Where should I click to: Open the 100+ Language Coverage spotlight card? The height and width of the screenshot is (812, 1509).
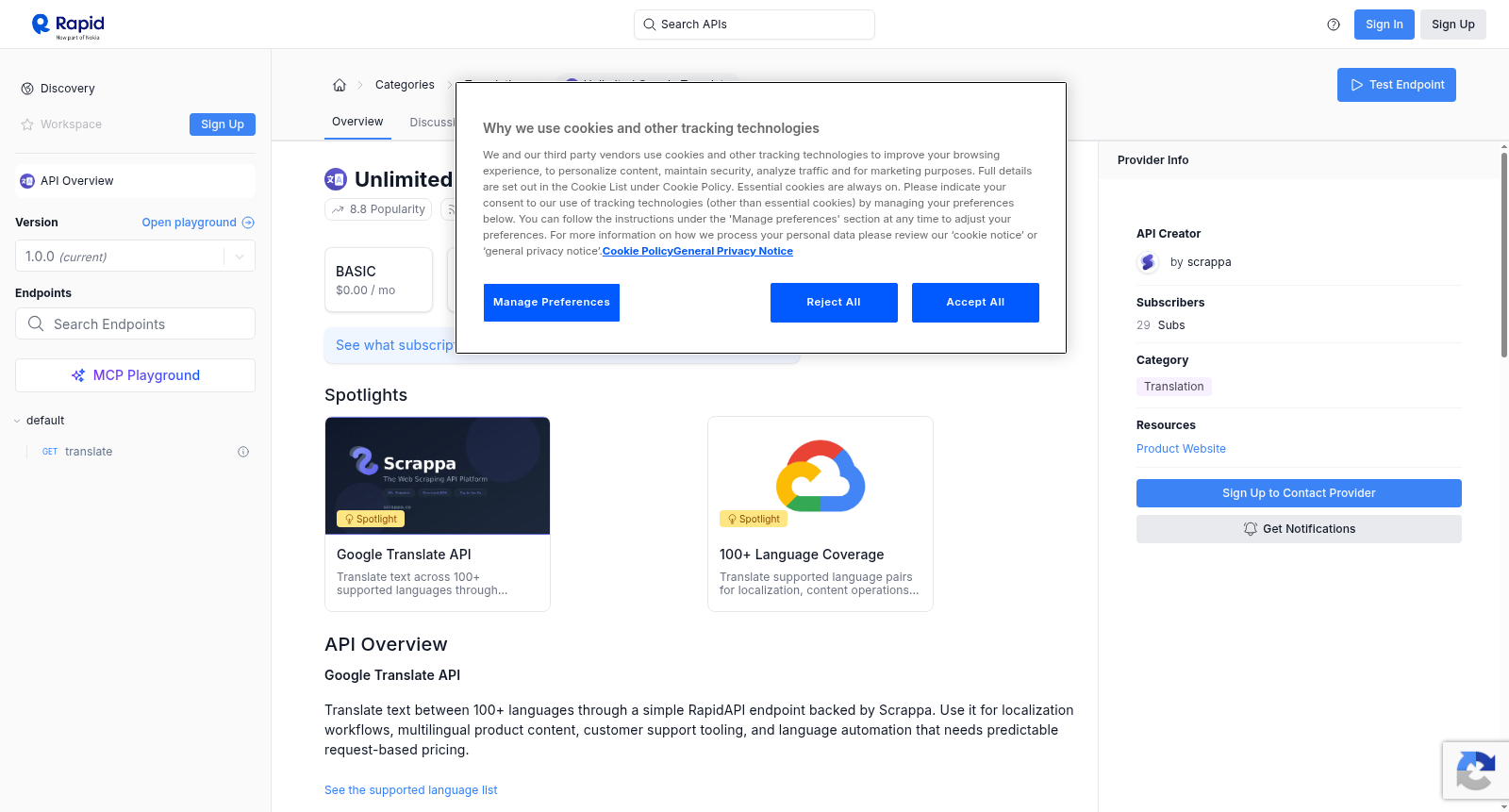(x=821, y=514)
